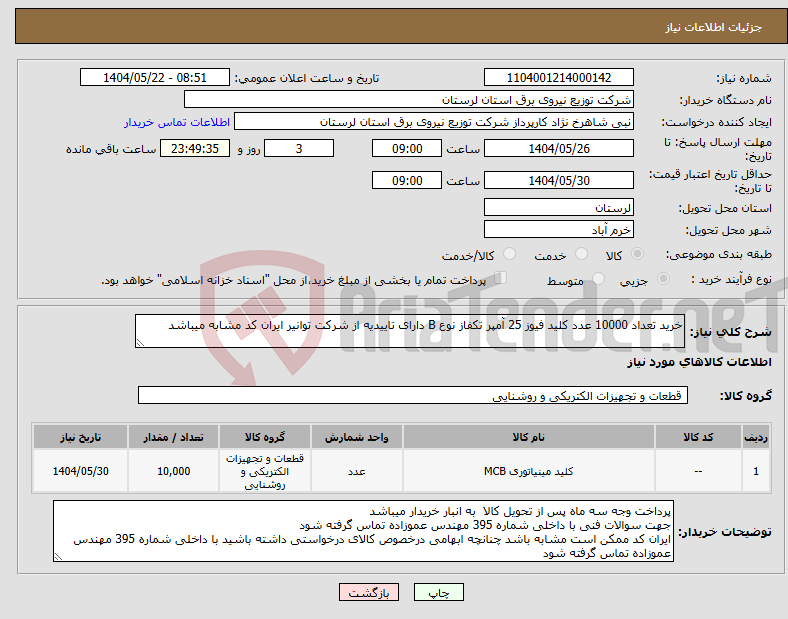Select the خدمت radio button
Viewport: 788px width, 619px height.
(x=581, y=254)
